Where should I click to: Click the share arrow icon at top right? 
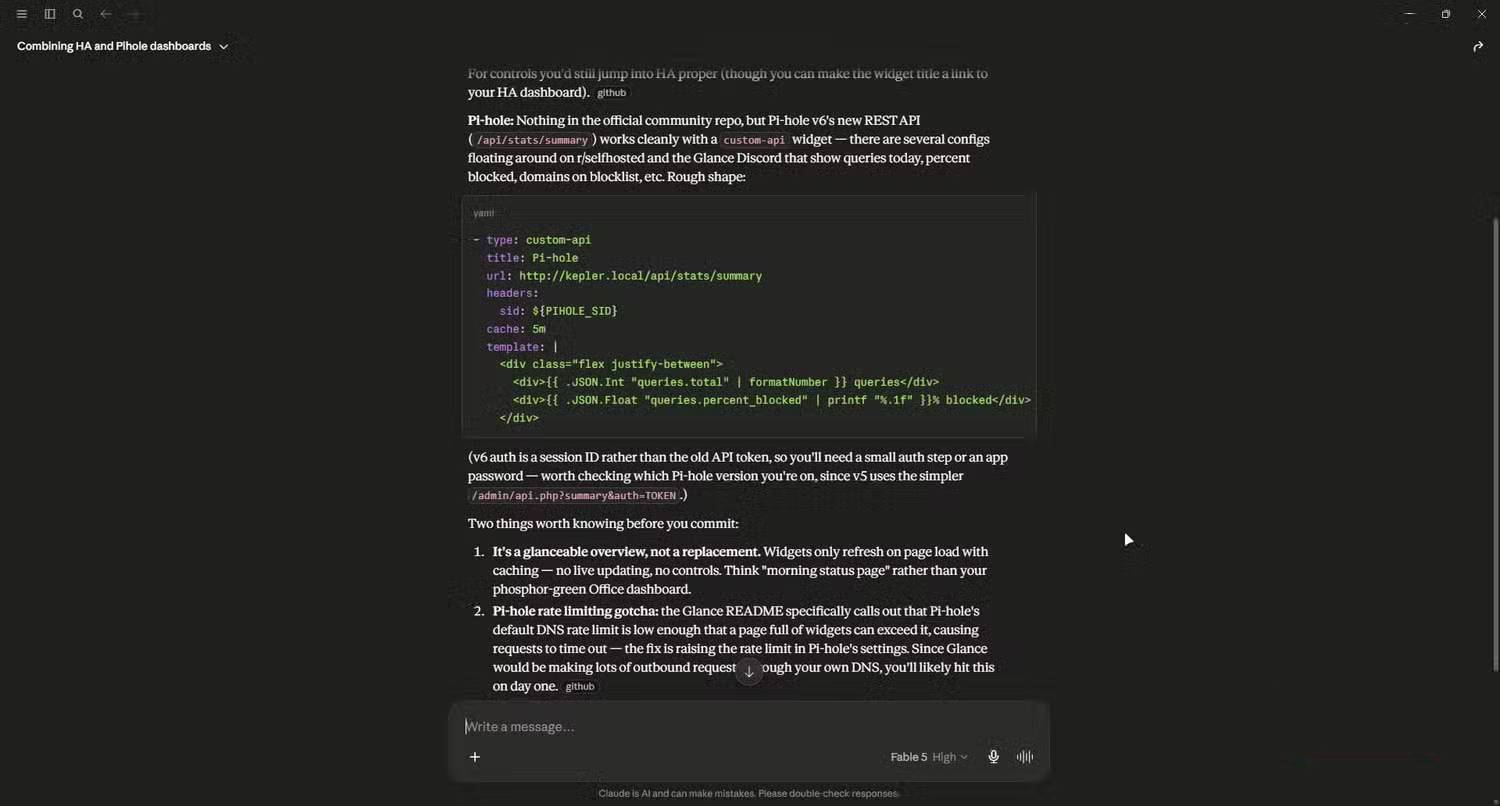point(1478,46)
